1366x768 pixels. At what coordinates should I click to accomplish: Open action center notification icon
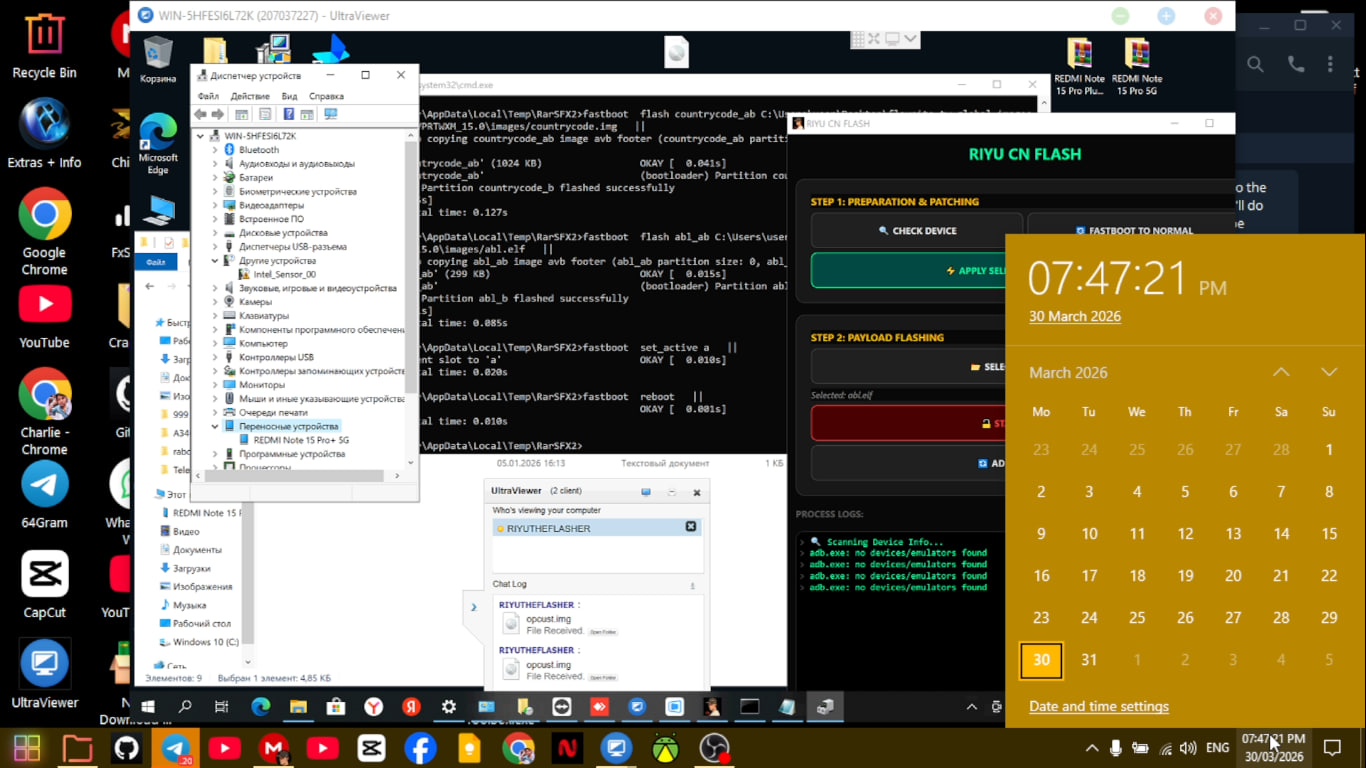[1332, 747]
